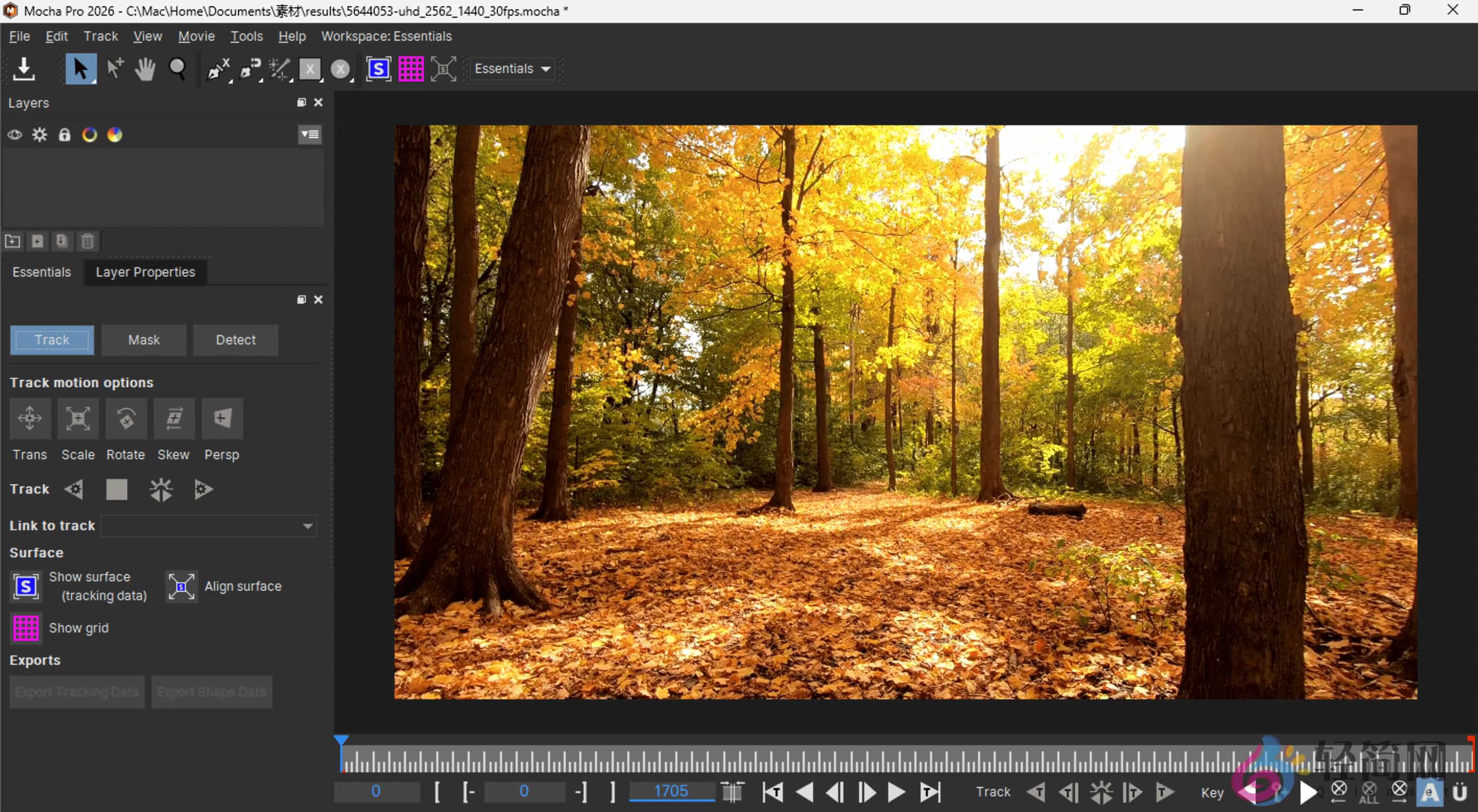Click the Persp track motion option
1478x812 pixels.
(x=221, y=419)
